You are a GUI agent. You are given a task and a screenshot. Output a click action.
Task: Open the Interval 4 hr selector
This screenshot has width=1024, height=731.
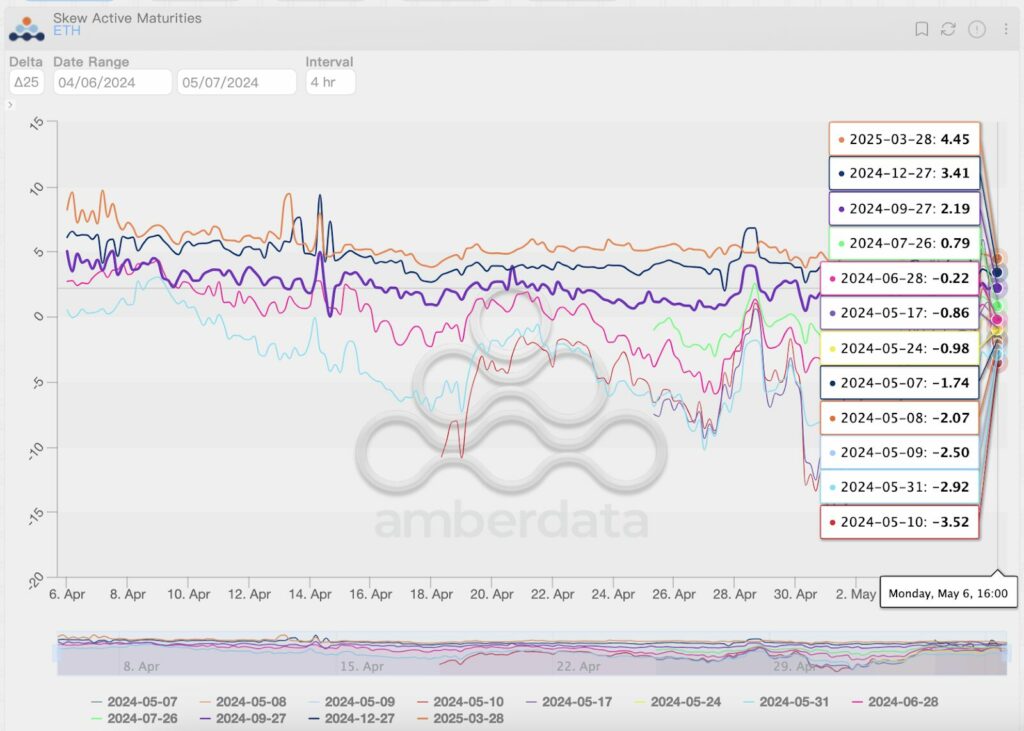tap(330, 82)
